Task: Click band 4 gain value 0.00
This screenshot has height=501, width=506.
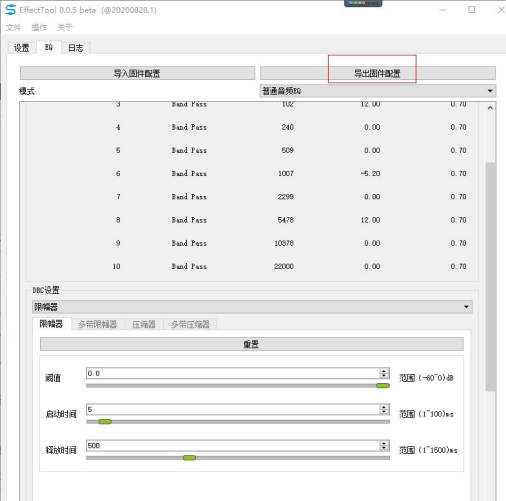Action: (x=372, y=127)
